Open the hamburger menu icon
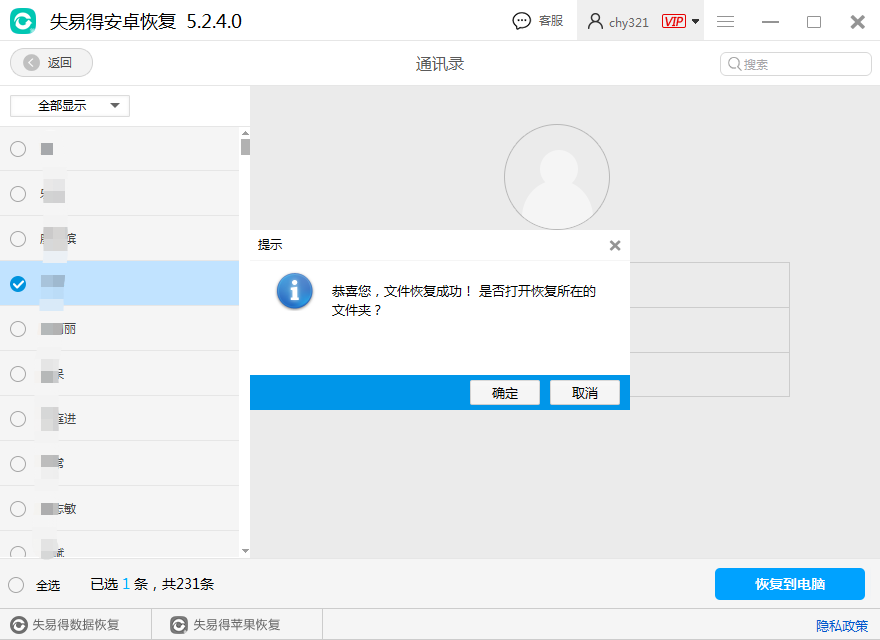This screenshot has height=640, width=880. (726, 21)
